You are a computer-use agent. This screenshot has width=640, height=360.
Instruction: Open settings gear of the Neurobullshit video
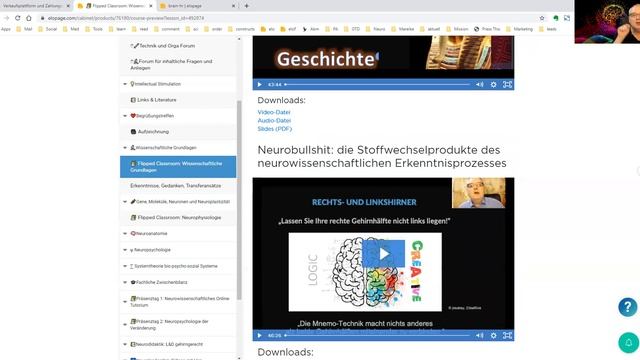493,336
